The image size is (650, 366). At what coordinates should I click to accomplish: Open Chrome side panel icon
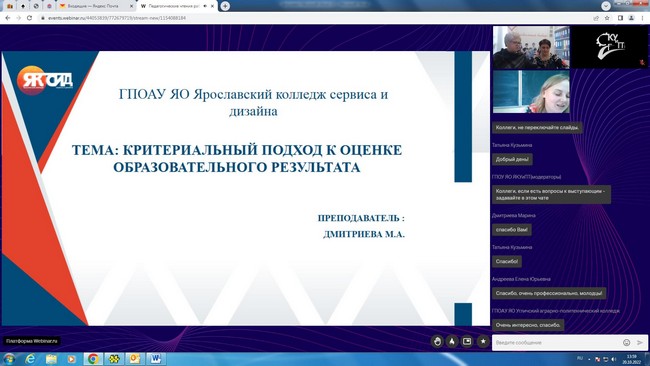tap(621, 18)
